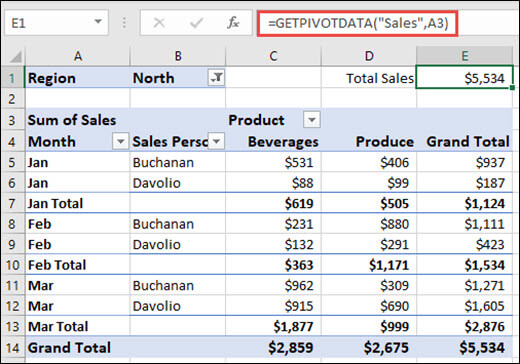Screen dimensions: 520x364
Task: Select Jan Total Beverages $619
Action: [273, 203]
